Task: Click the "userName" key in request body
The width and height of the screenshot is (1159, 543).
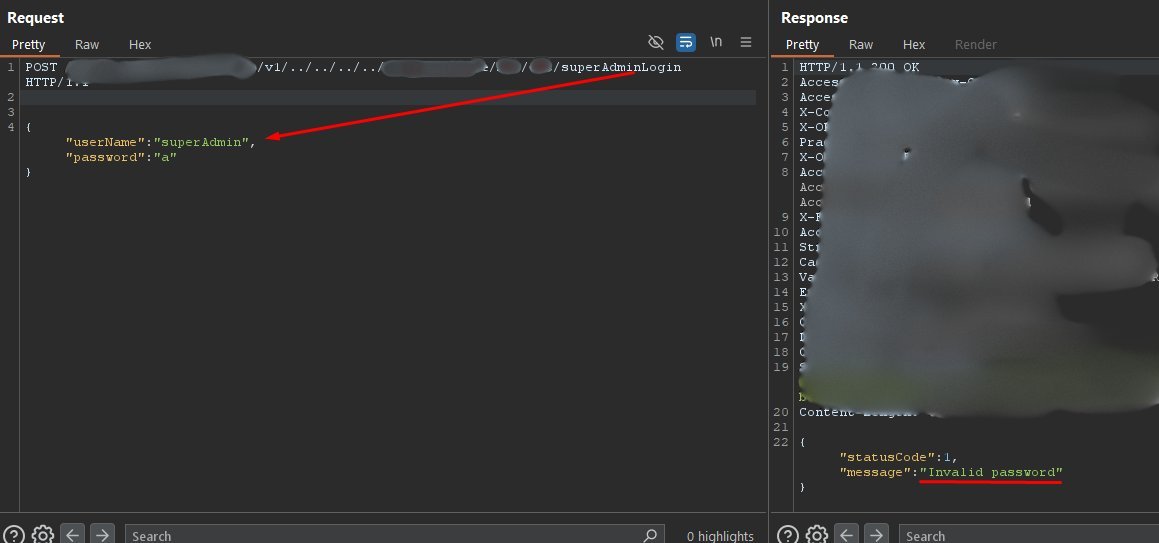Action: pyautogui.click(x=106, y=142)
